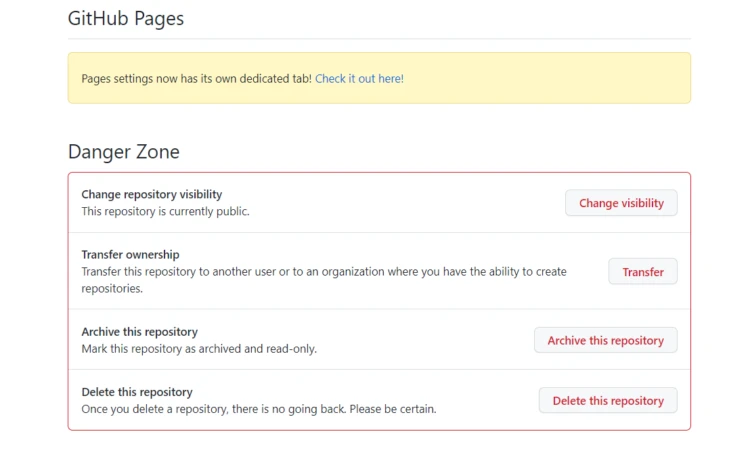Select the "Transfer ownership" bold title
Image resolution: width=750 pixels, height=461 pixels.
point(130,255)
